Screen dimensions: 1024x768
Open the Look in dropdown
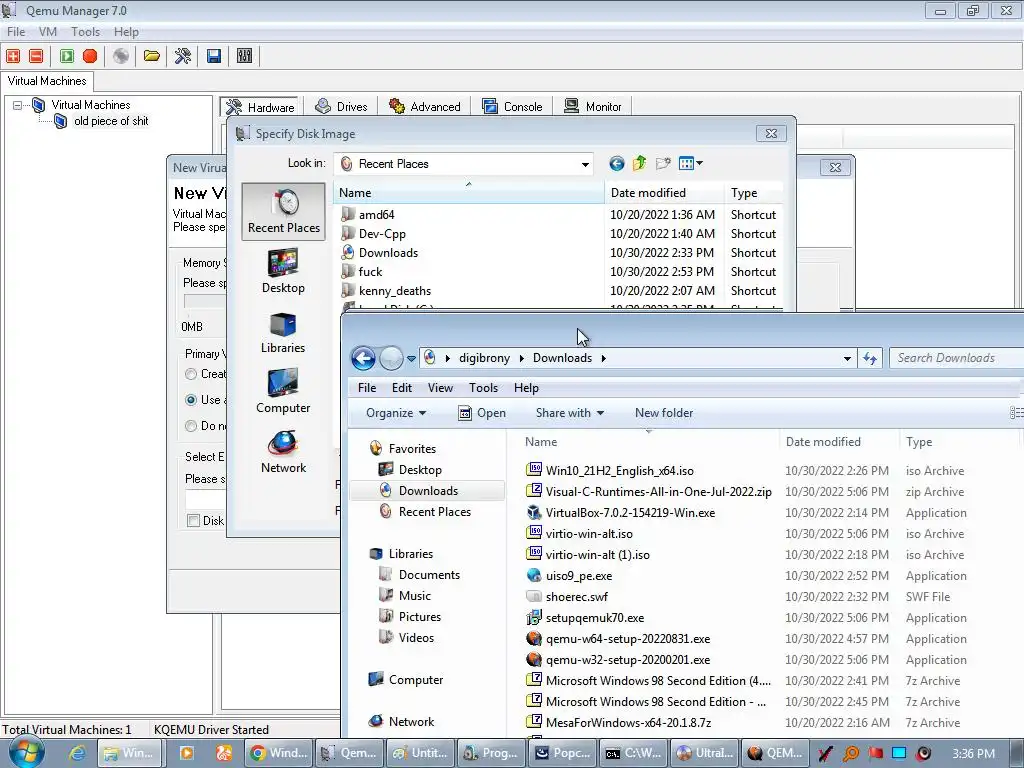[x=585, y=164]
